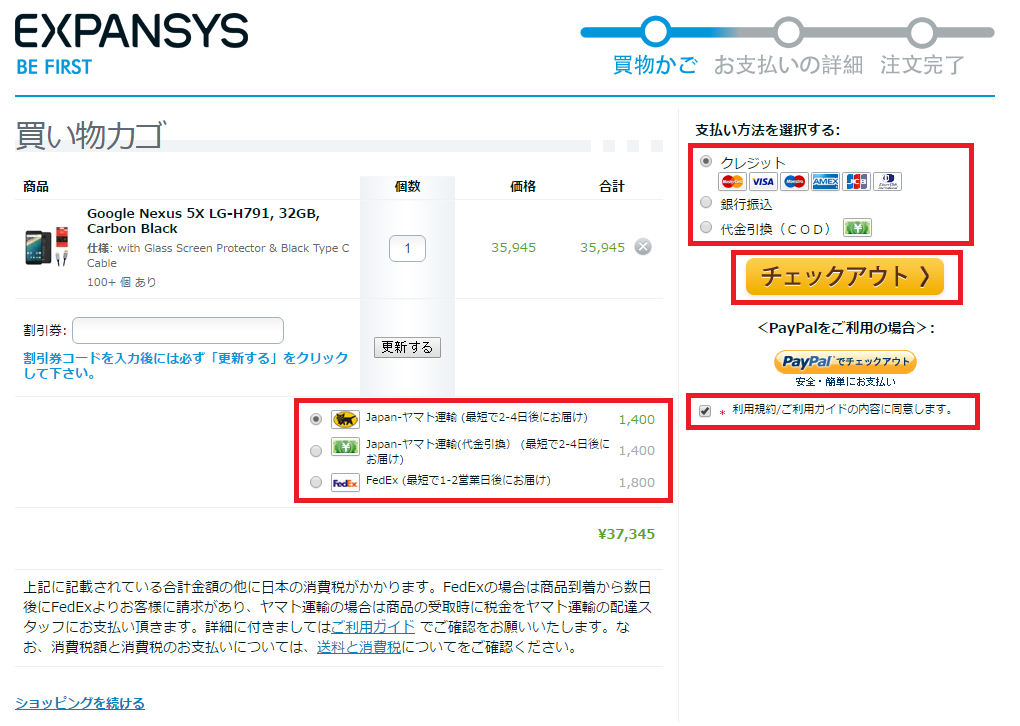This screenshot has height=726, width=1020.
Task: Click the VISA card icon
Action: 763,182
